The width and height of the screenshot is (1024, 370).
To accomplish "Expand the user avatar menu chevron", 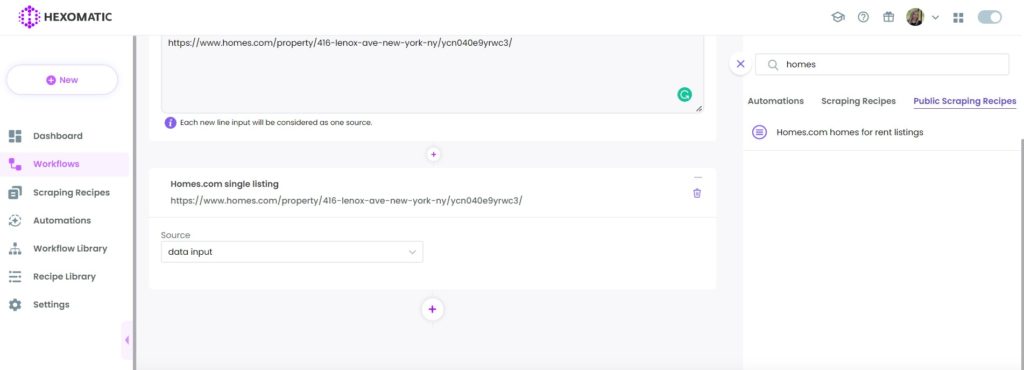I will pos(935,18).
